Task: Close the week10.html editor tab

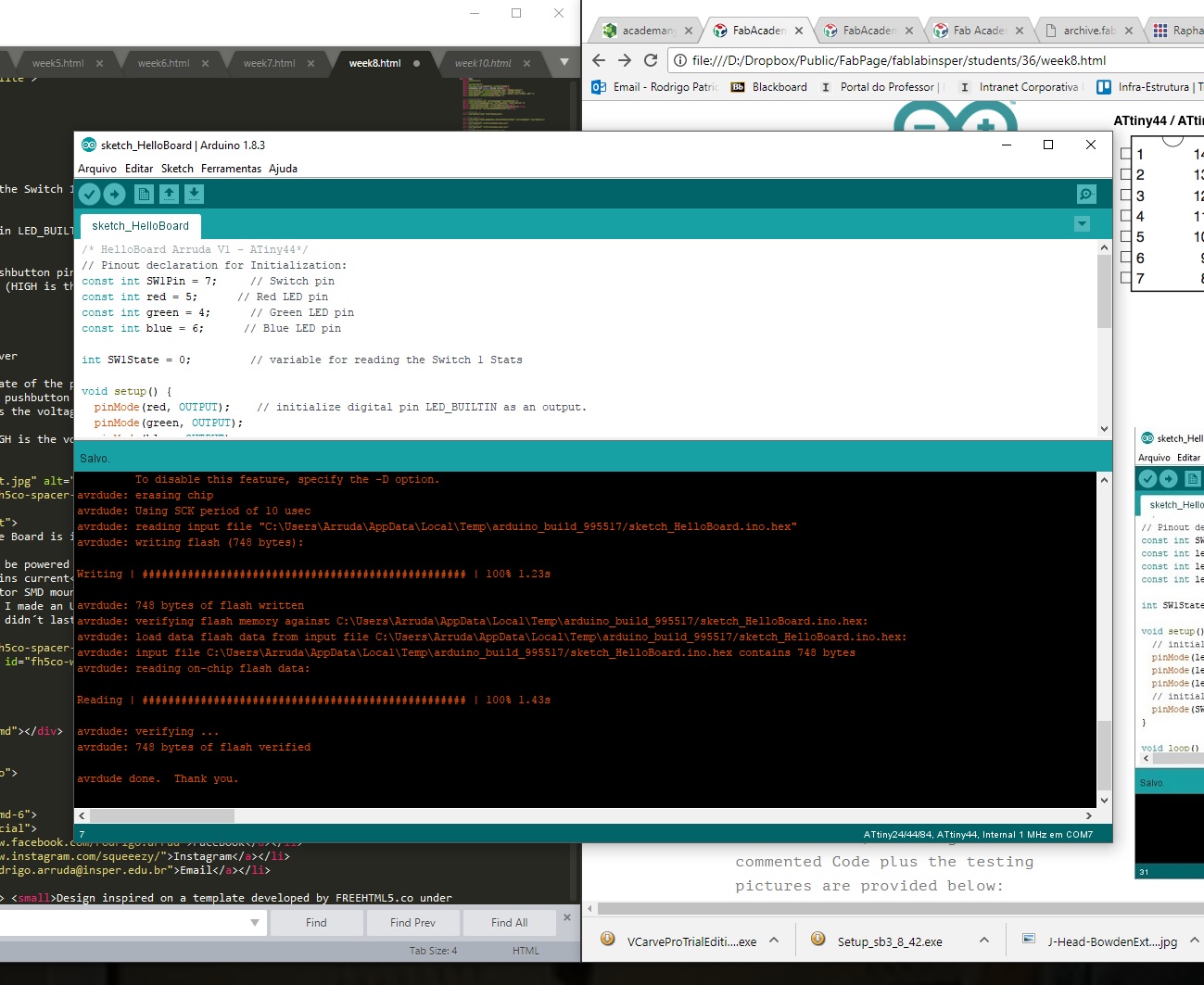Action: [526, 64]
